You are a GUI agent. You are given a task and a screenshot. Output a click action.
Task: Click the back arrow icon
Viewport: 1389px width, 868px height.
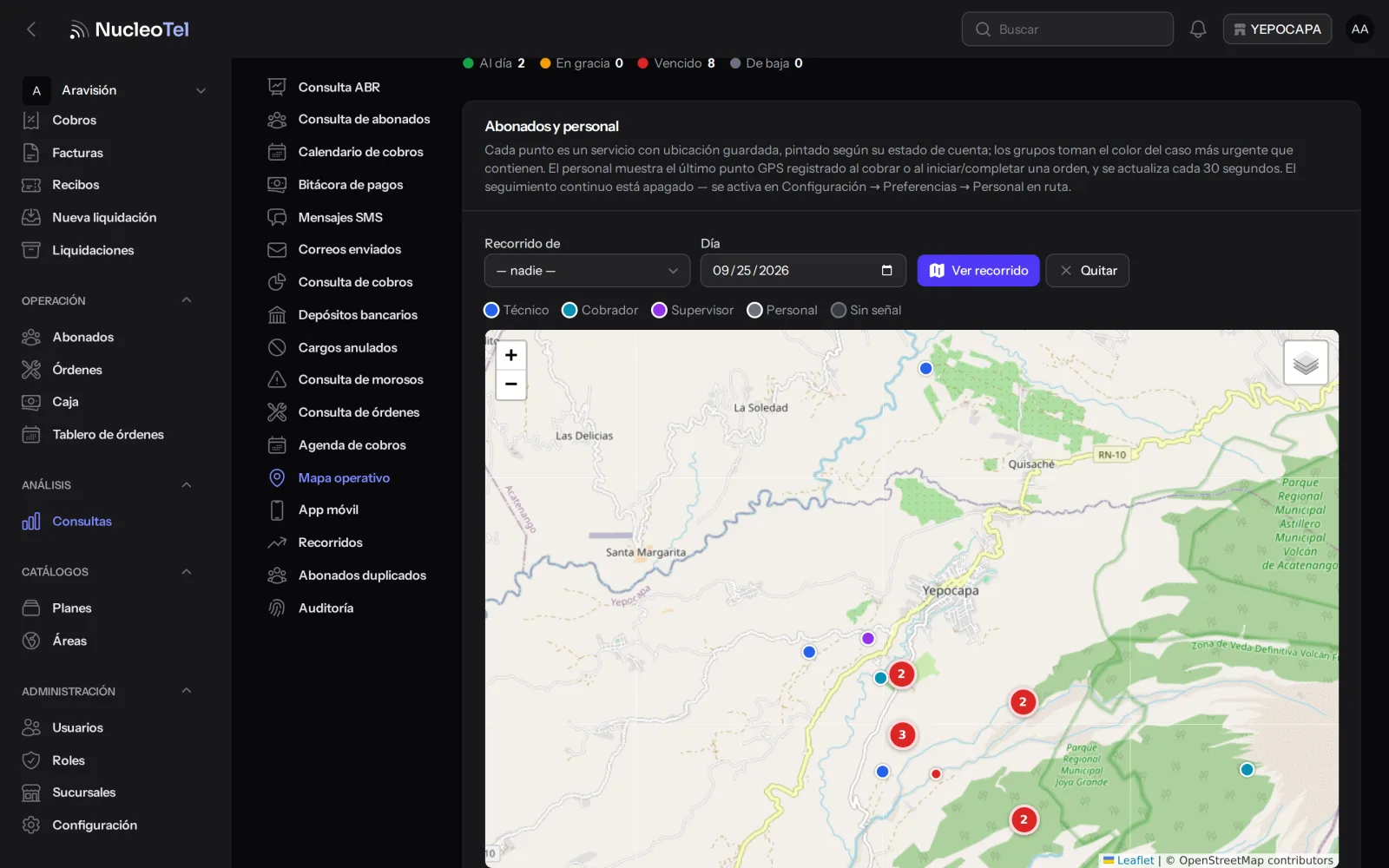point(31,30)
